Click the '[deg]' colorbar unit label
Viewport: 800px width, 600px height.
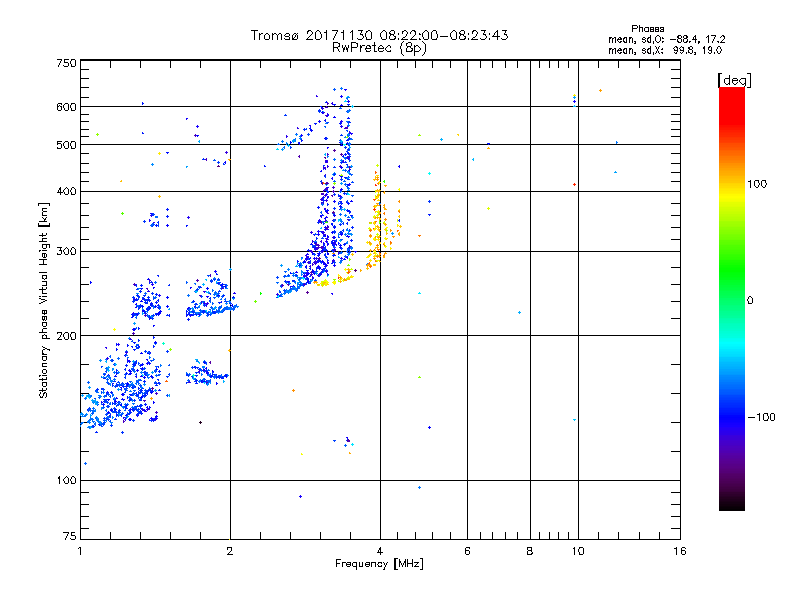click(x=734, y=80)
